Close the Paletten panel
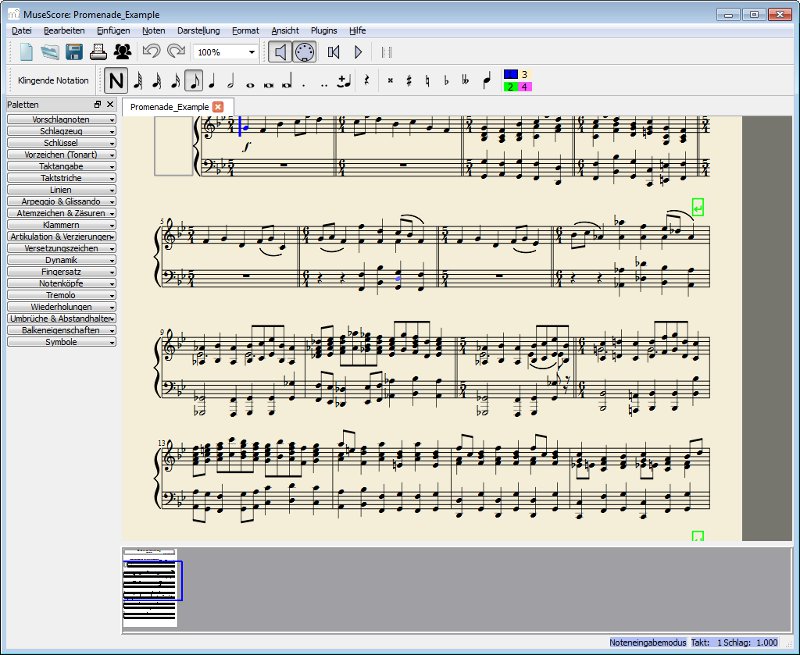 [110, 105]
